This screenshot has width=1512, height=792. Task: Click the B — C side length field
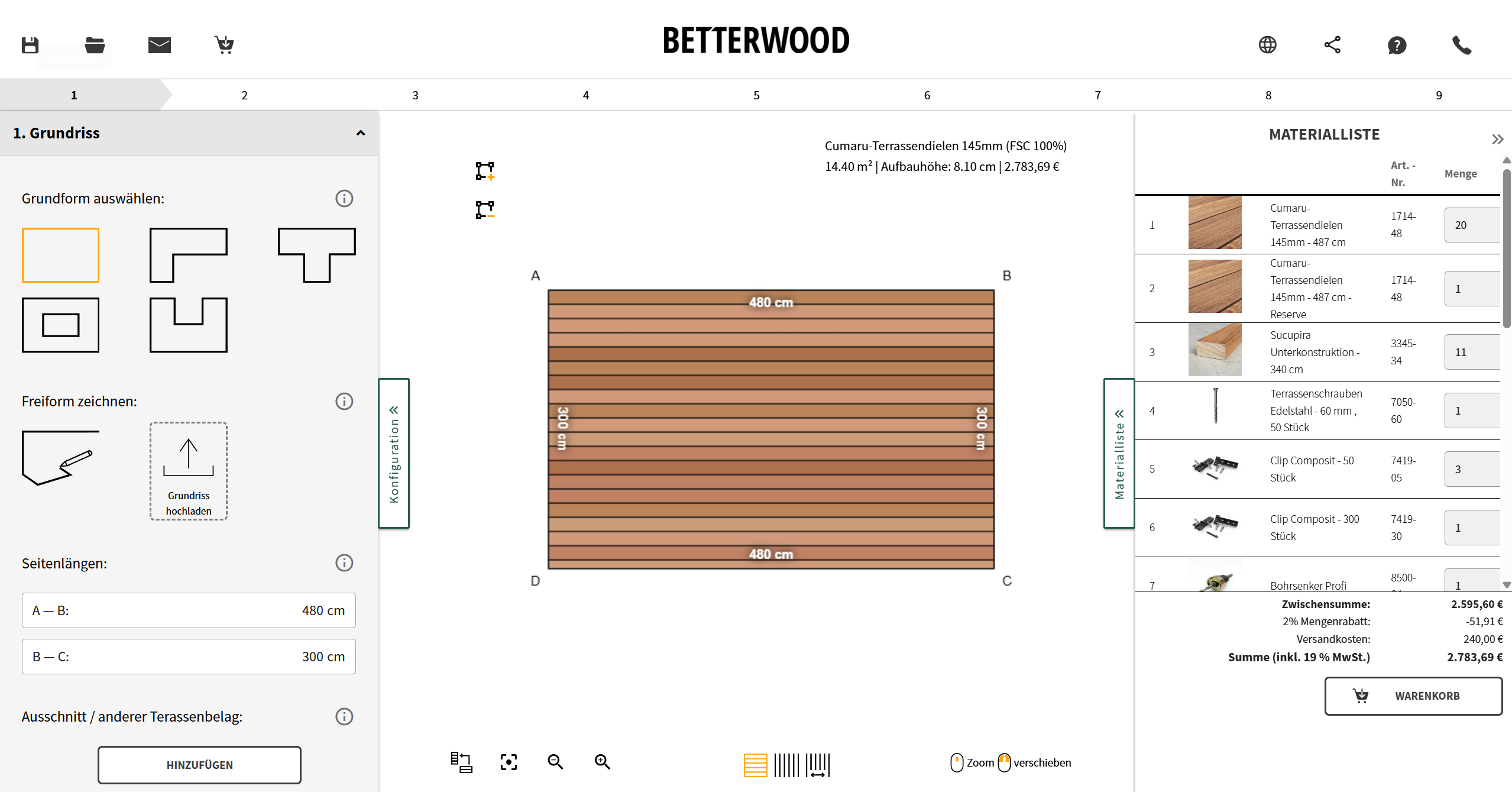coord(189,657)
